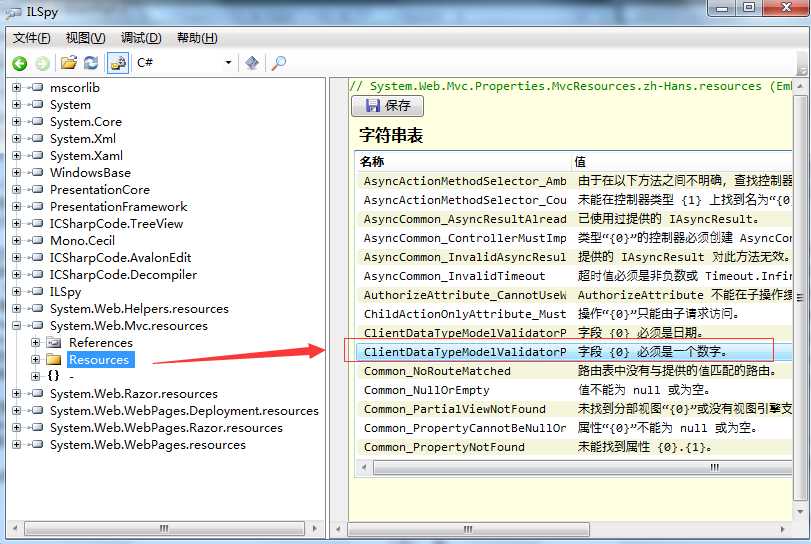The image size is (811, 544).
Task: Expand the Resources folder node
Action: click(x=35, y=359)
